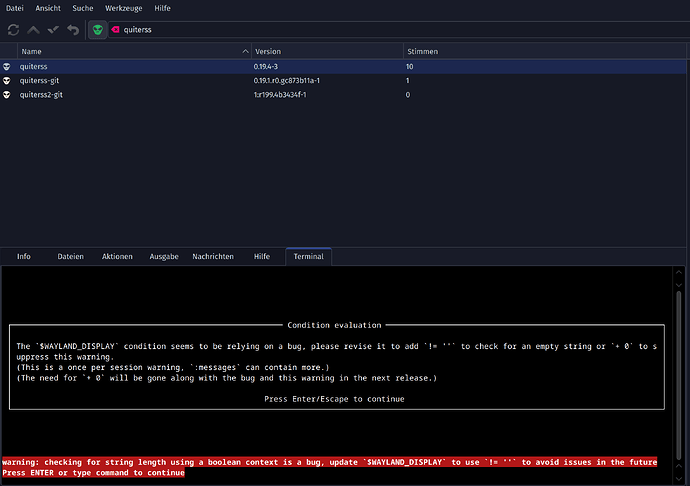
Task: Switch to the Dateien tab
Action: click(x=70, y=257)
